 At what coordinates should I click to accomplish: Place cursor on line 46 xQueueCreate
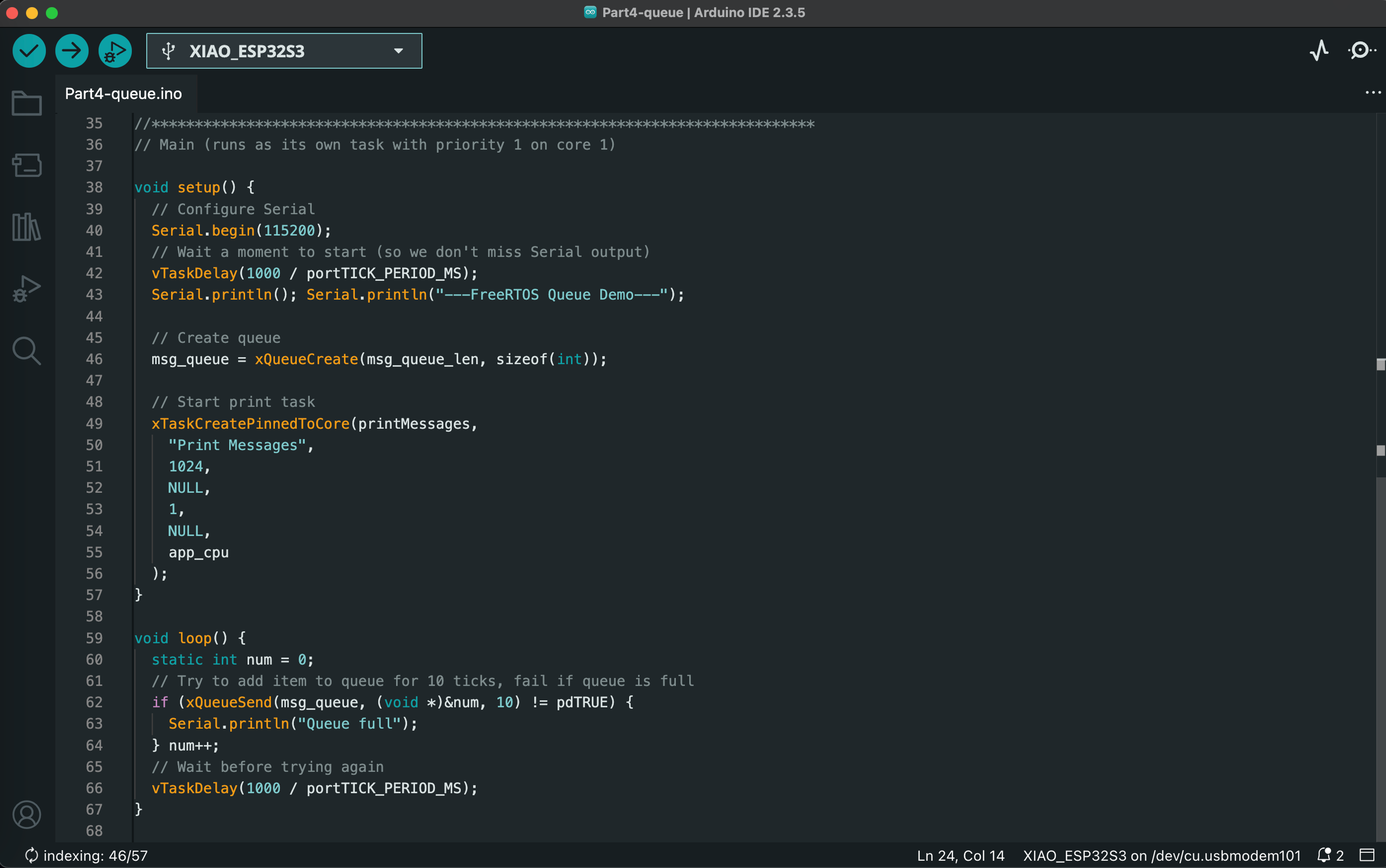pos(306,359)
